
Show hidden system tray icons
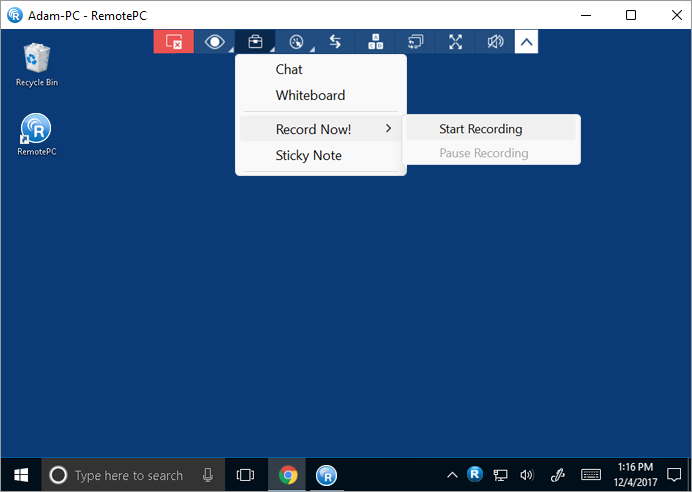pos(452,475)
